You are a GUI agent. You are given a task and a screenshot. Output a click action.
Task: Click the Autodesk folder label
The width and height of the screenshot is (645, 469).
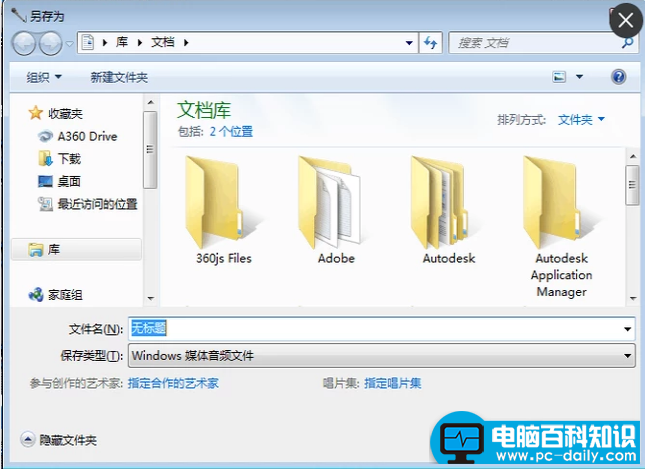click(x=449, y=258)
